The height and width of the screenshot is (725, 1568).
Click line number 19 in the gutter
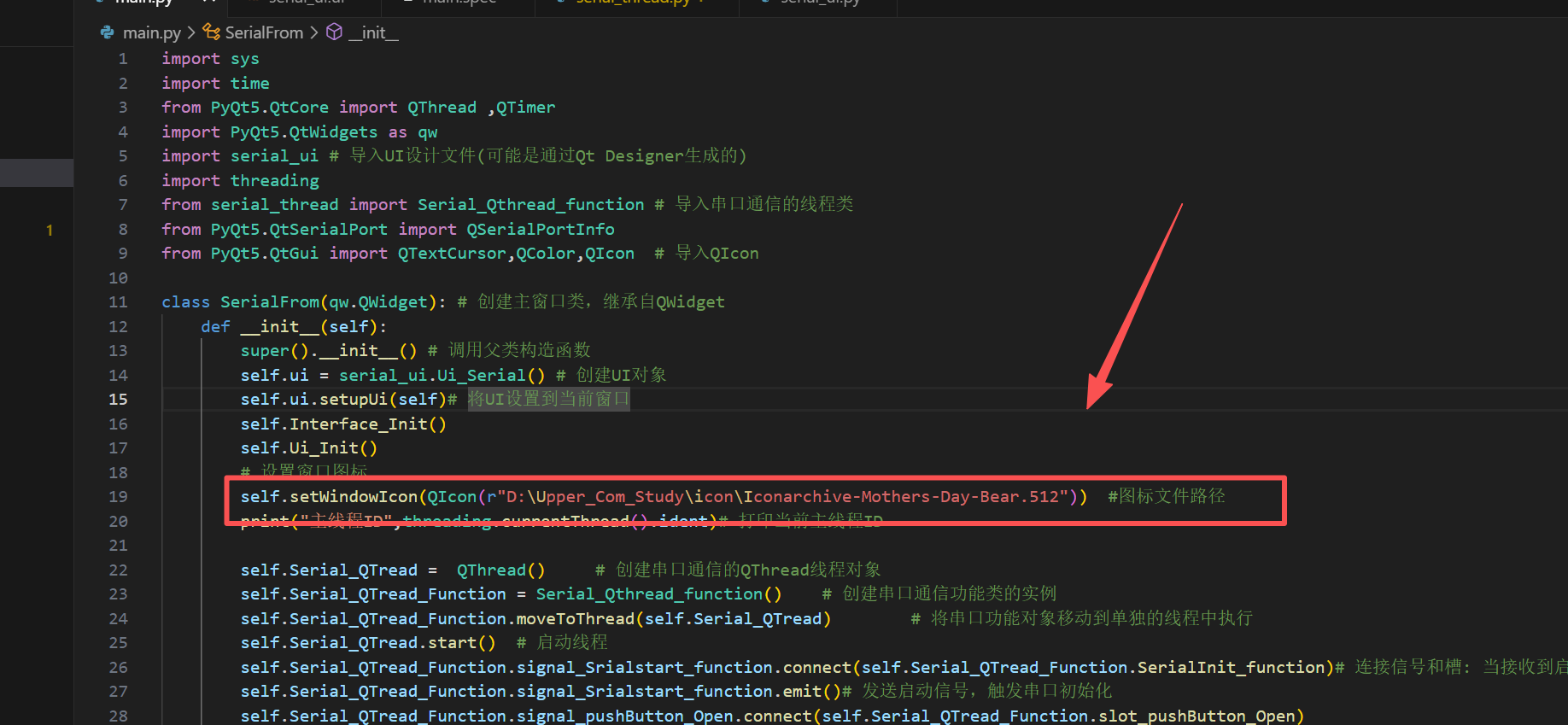pyautogui.click(x=118, y=497)
